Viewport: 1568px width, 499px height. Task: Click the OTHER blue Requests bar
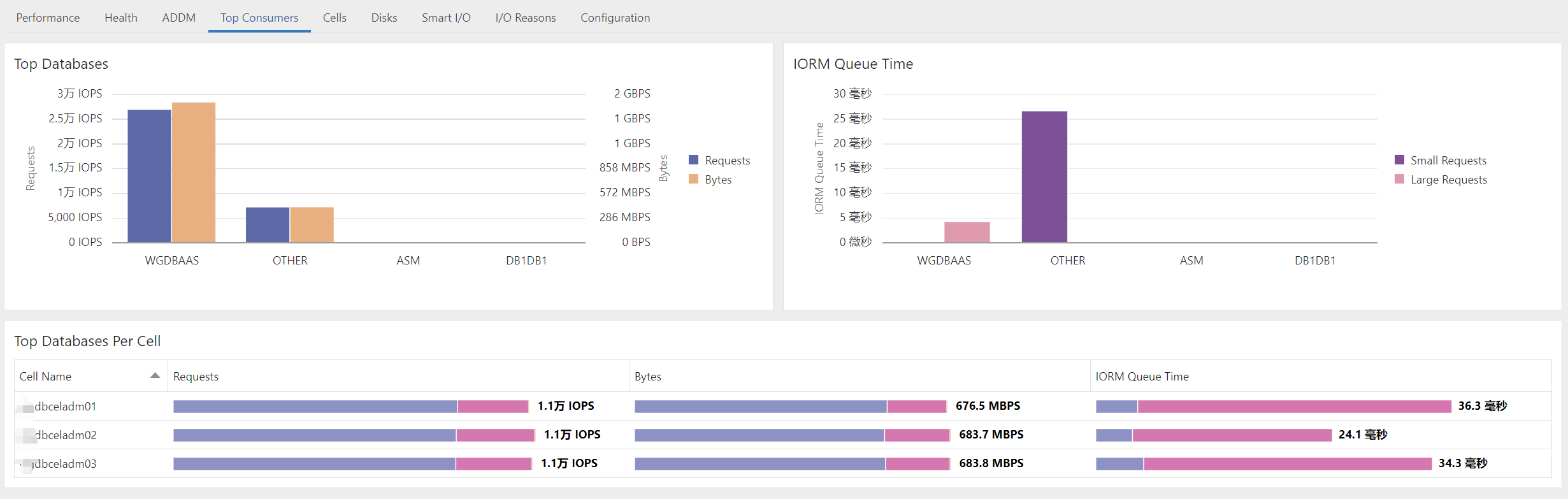(268, 224)
